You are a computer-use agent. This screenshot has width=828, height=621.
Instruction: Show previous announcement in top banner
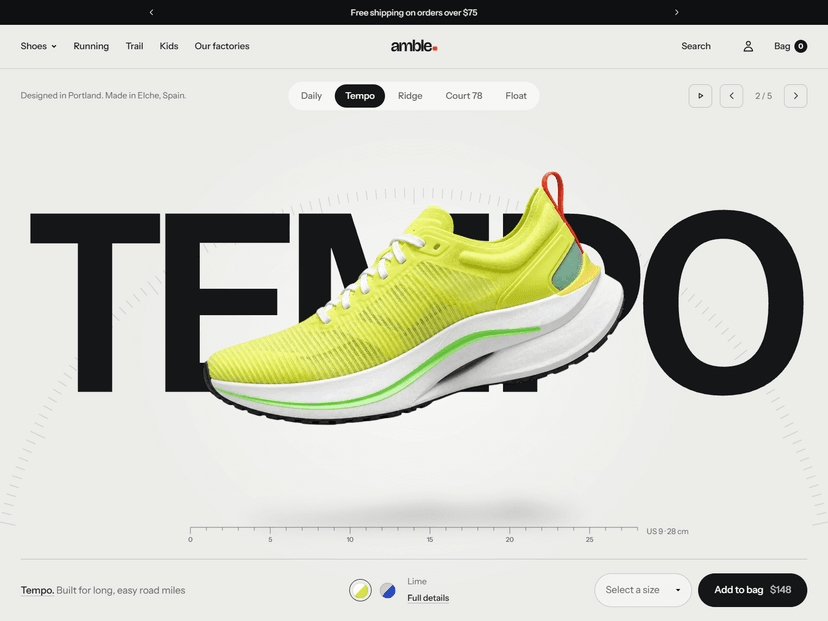click(152, 12)
